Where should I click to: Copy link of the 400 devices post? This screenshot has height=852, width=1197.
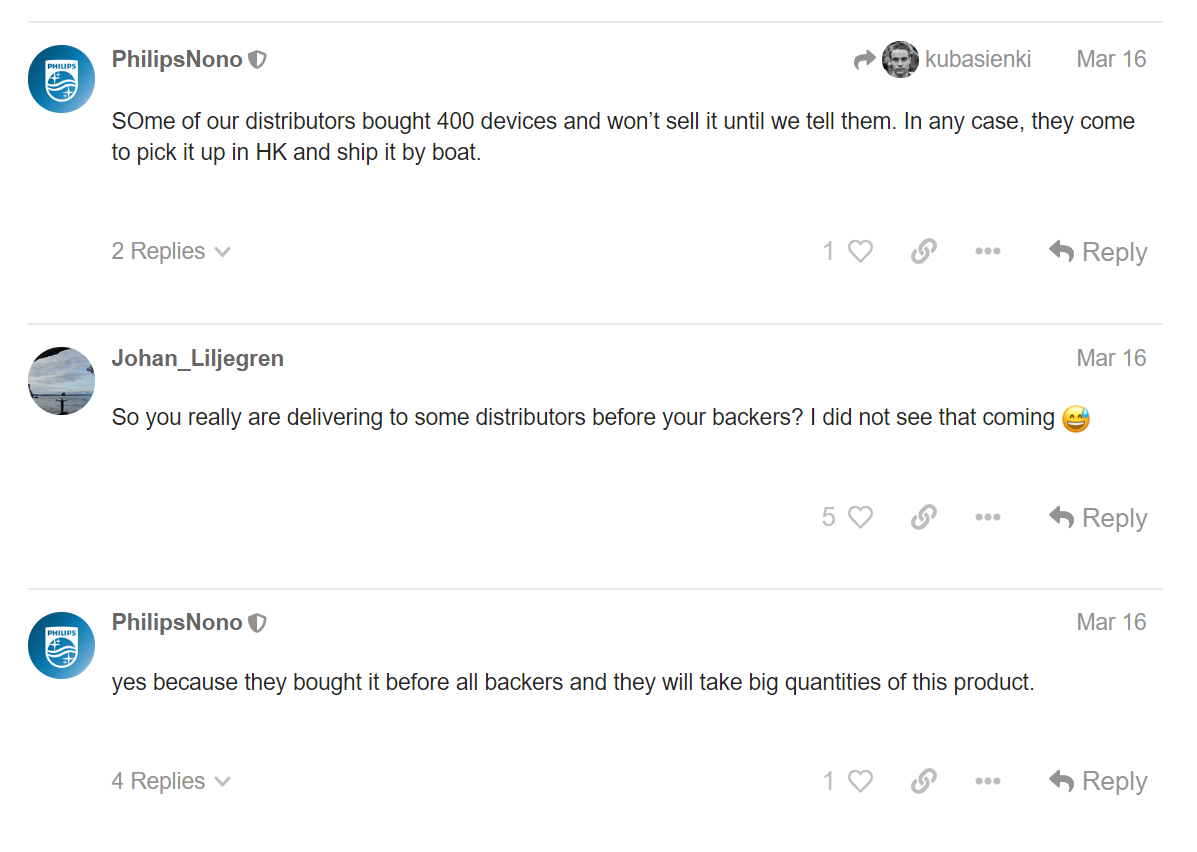[x=924, y=251]
